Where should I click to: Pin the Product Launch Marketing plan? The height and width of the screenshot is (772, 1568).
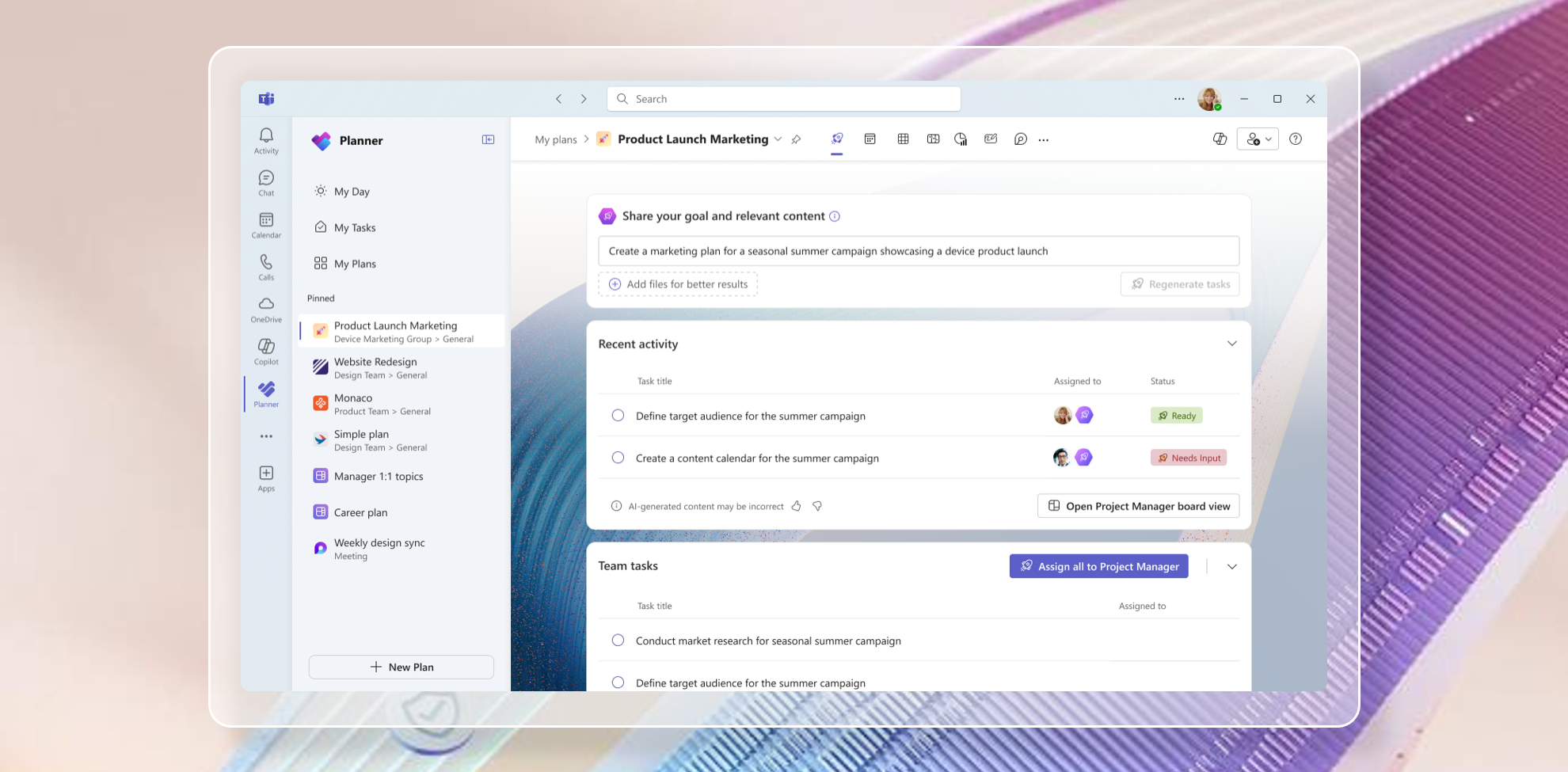[x=796, y=139]
